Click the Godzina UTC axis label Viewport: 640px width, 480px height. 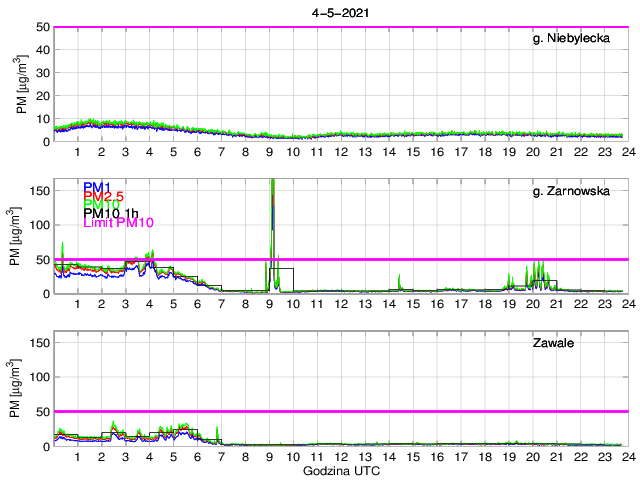click(x=341, y=471)
